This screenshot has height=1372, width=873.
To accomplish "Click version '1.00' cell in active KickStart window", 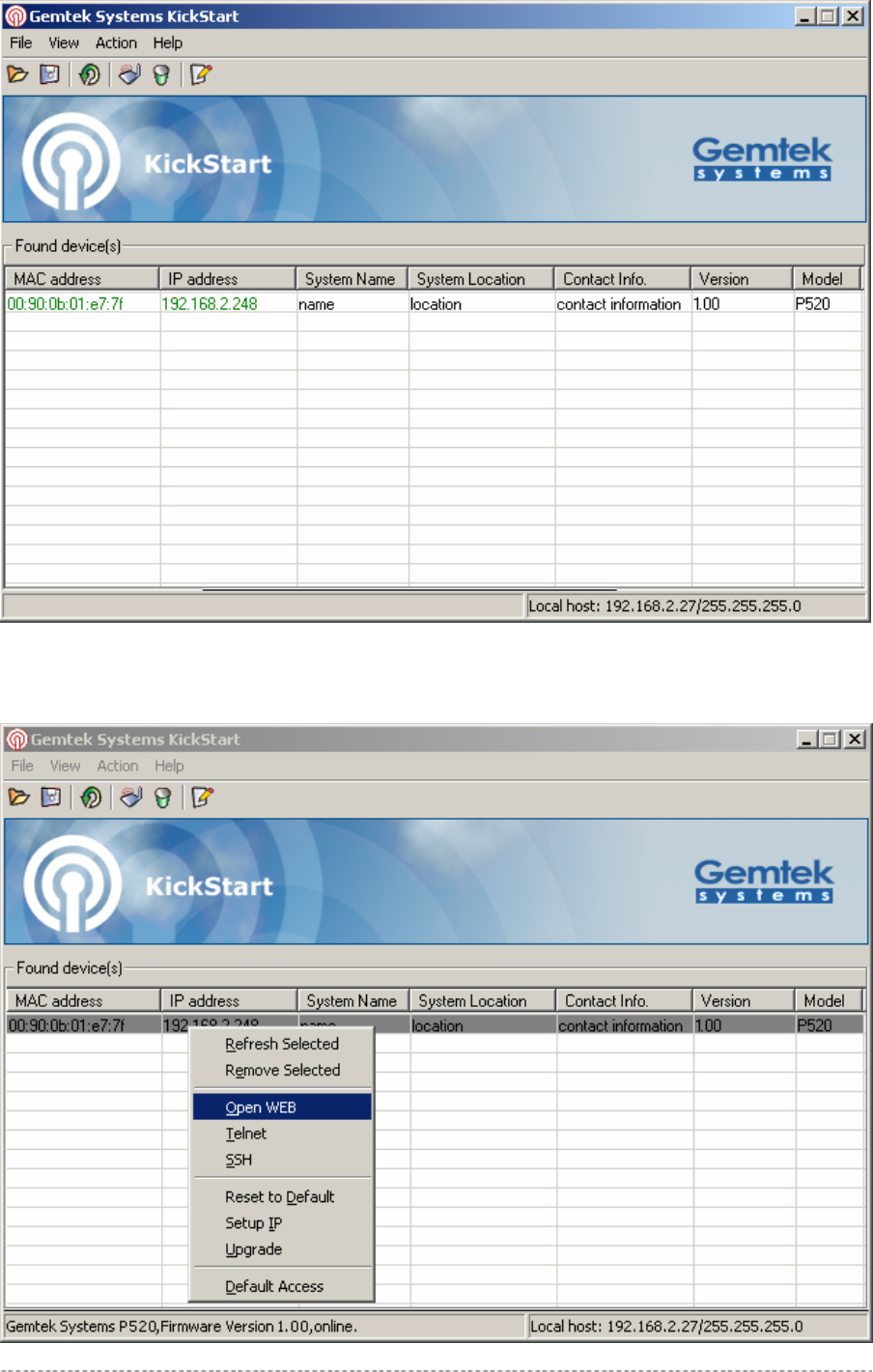I will [707, 304].
